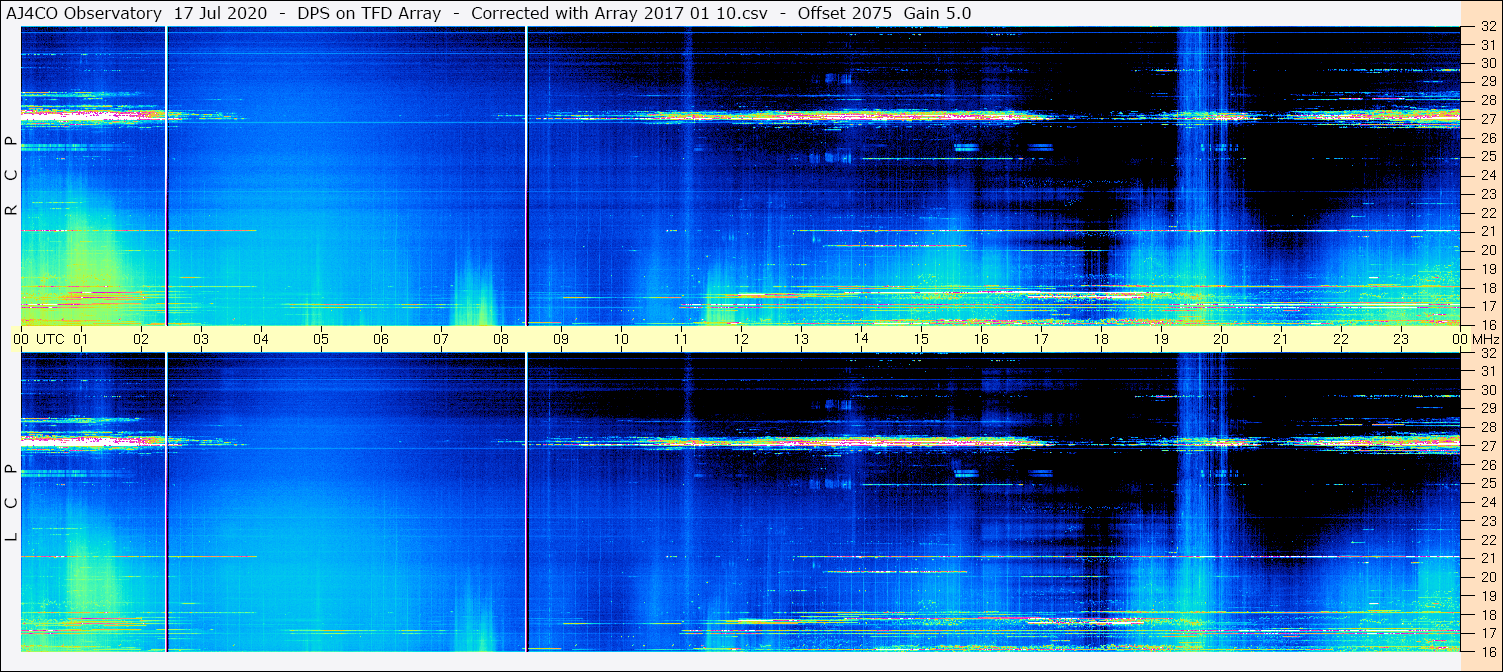Screen dimensions: 1503x672
Task: Click the 22 MHz label in LCP panel
Action: point(1488,539)
